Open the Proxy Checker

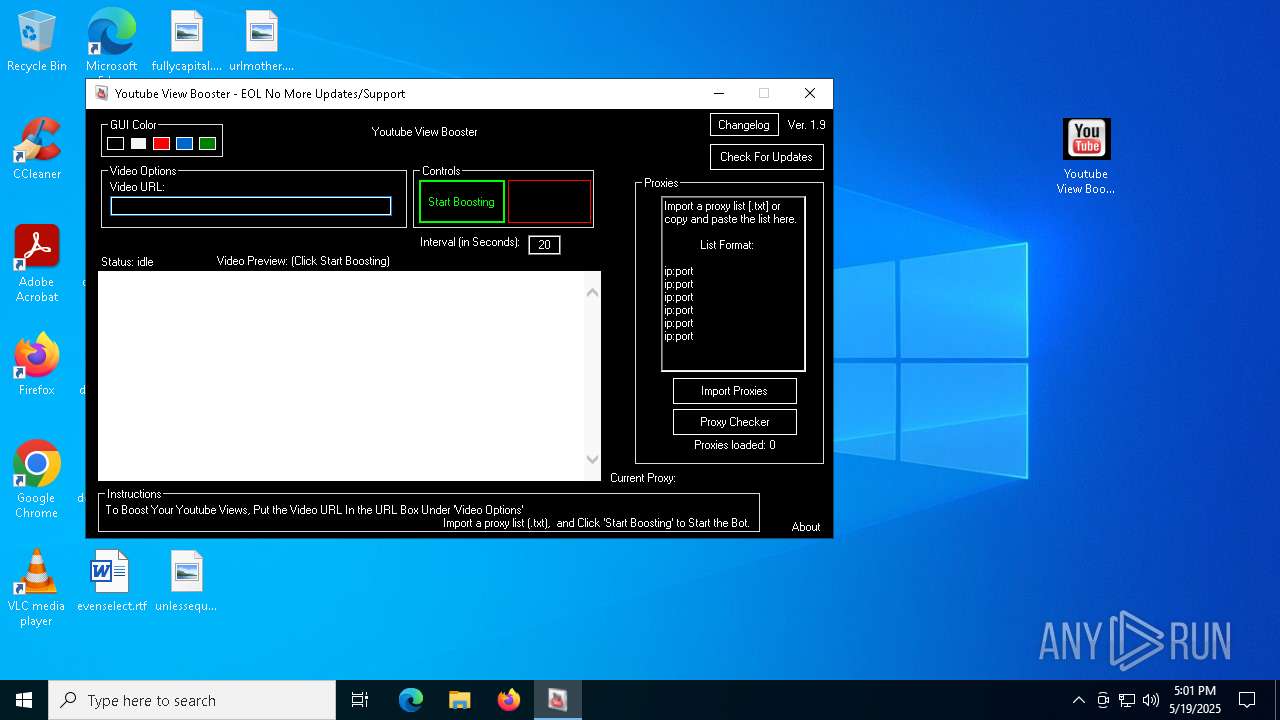[x=735, y=422]
